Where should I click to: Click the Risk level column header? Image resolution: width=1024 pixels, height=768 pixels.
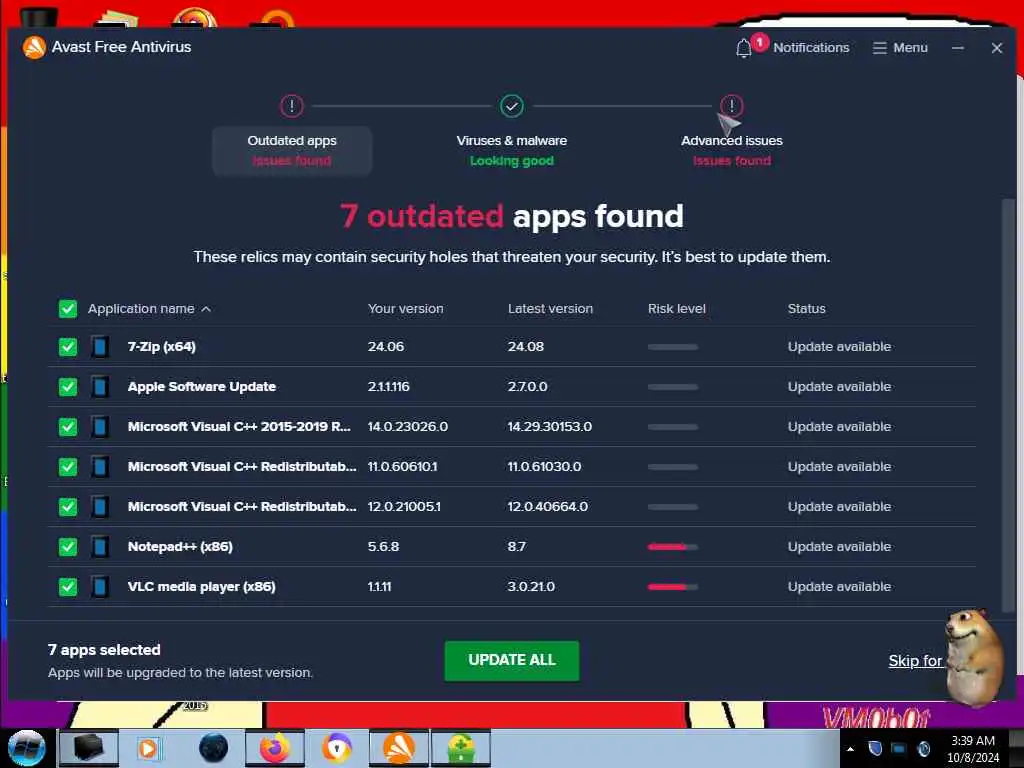677,308
